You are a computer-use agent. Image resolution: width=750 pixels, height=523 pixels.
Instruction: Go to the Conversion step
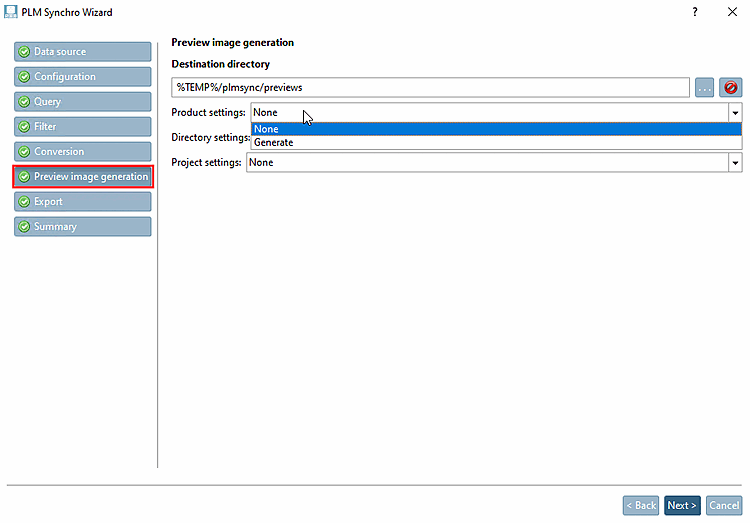point(83,151)
